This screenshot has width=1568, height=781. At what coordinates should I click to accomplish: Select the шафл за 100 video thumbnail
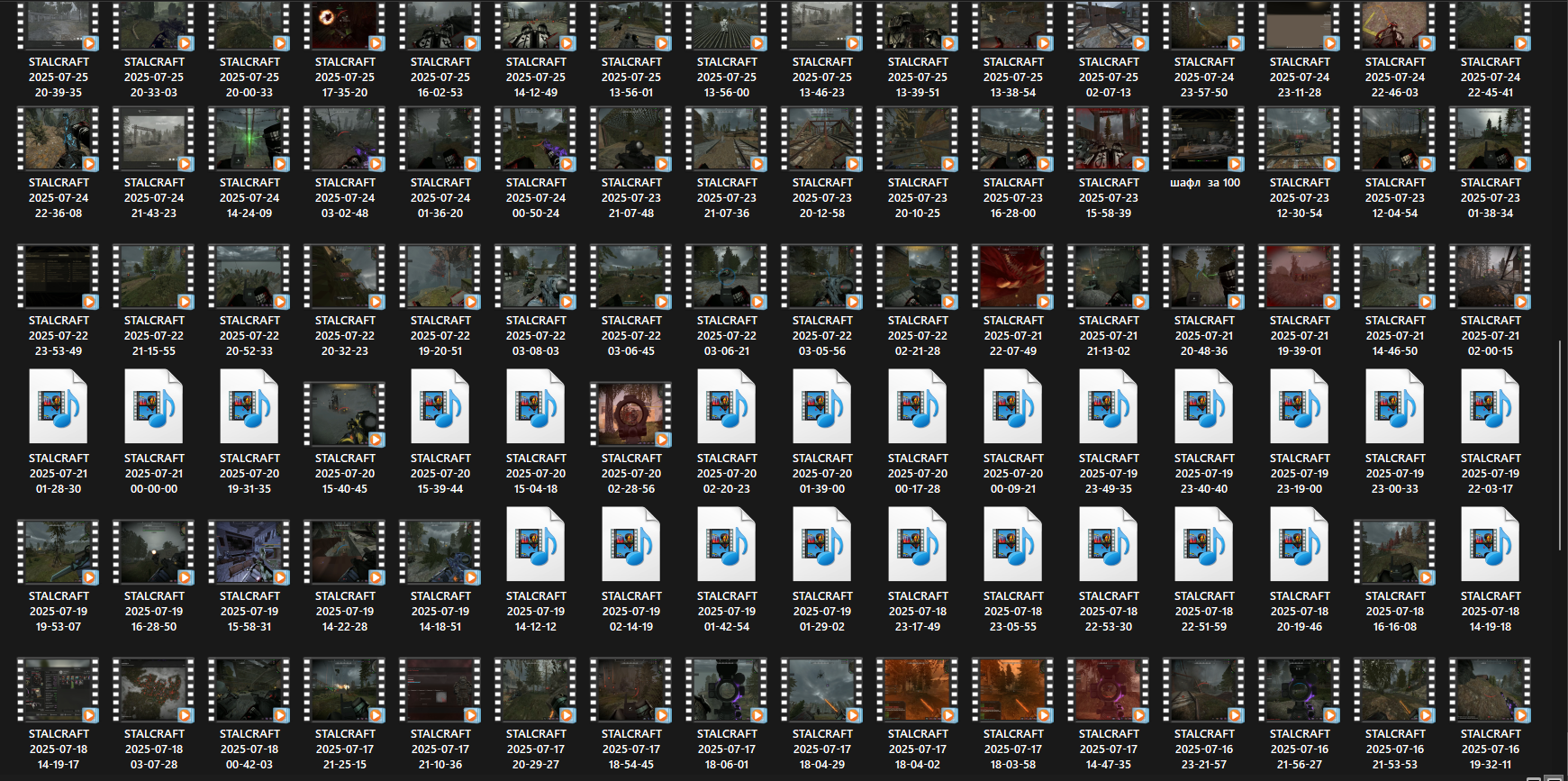(1204, 139)
